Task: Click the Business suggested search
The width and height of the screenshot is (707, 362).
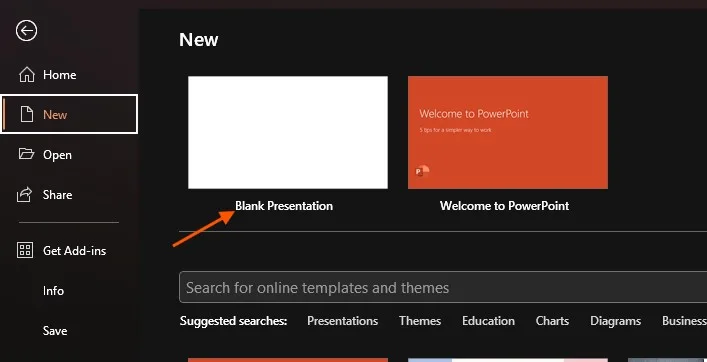Action: coord(684,321)
